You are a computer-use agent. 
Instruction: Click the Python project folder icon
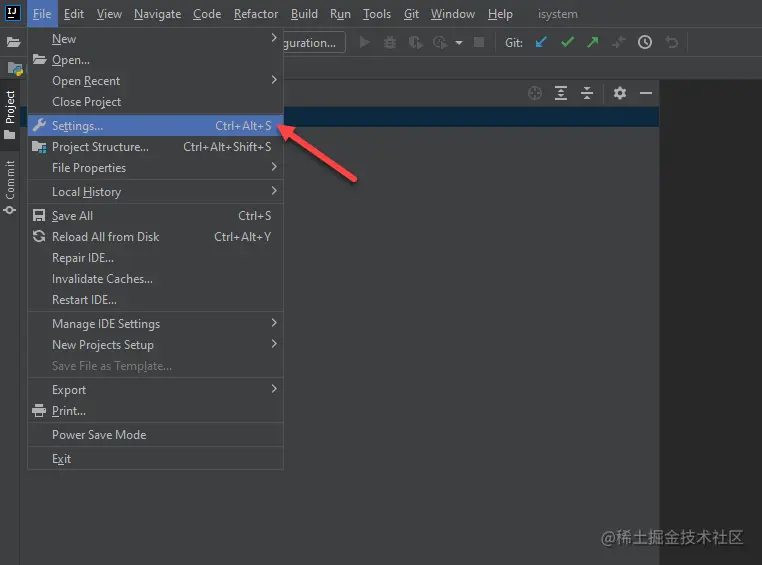pyautogui.click(x=15, y=68)
